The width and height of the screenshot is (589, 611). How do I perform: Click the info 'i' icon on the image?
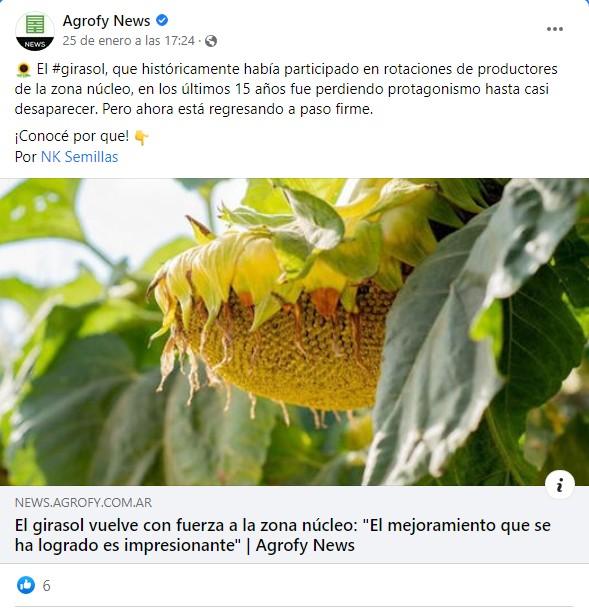(560, 486)
